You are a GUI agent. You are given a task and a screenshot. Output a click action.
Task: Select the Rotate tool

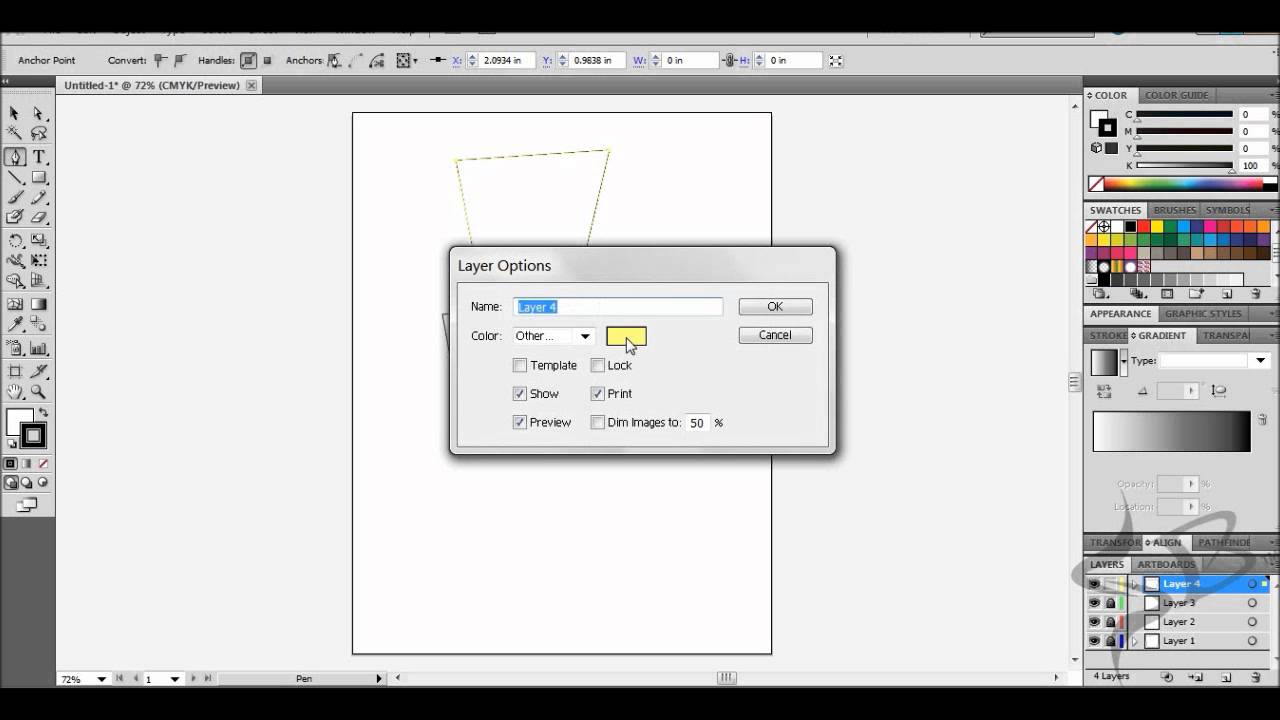[15, 241]
